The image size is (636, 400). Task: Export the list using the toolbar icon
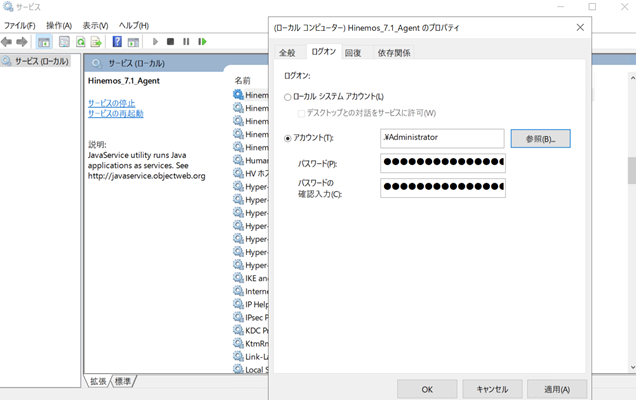(x=96, y=42)
